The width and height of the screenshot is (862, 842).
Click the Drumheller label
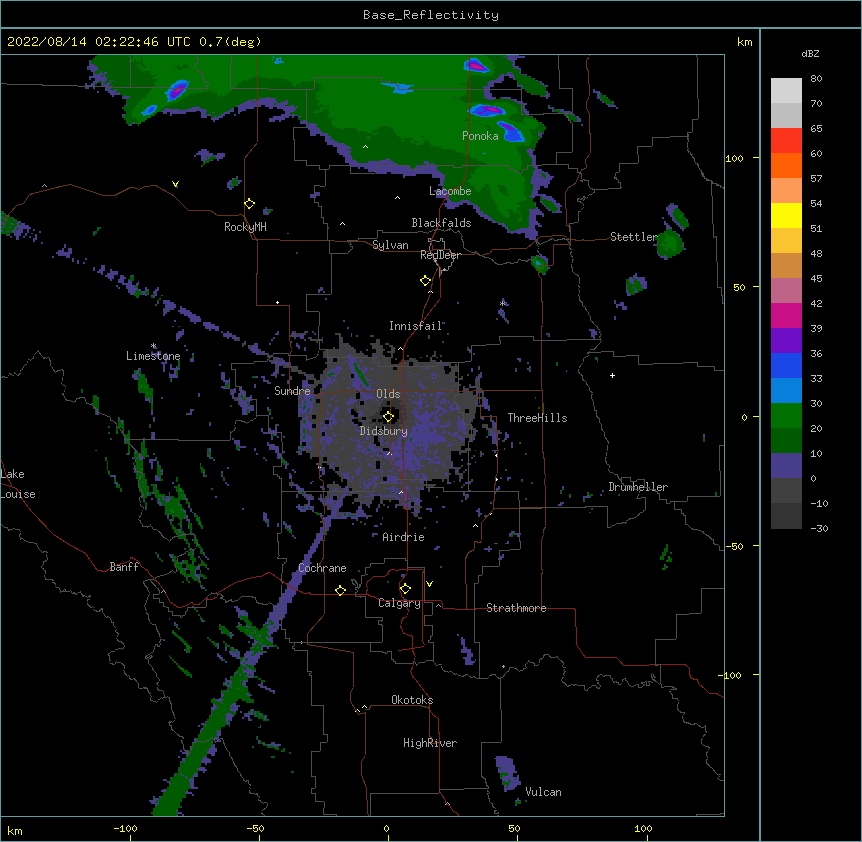638,487
